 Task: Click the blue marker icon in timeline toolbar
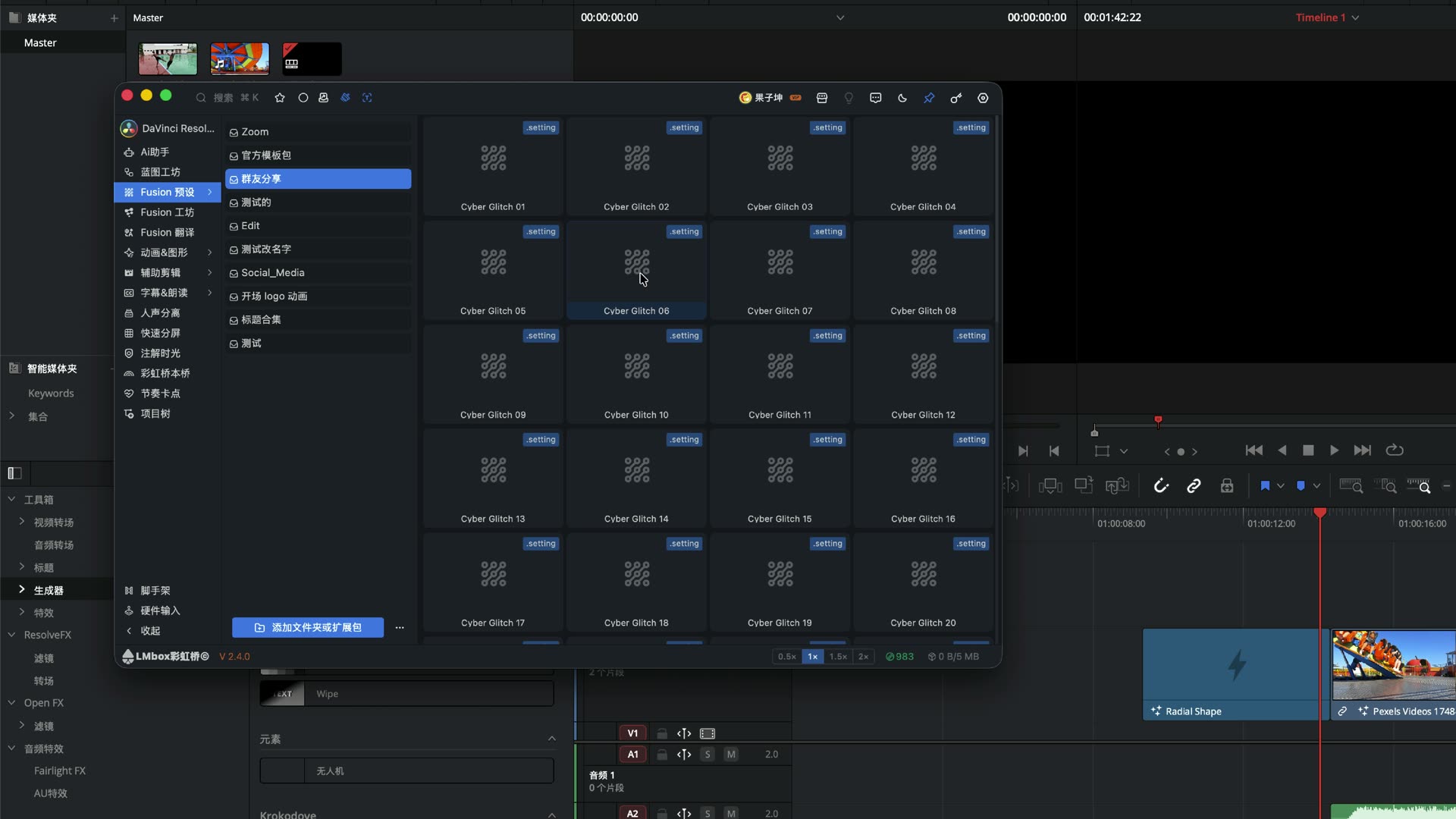tap(1301, 486)
